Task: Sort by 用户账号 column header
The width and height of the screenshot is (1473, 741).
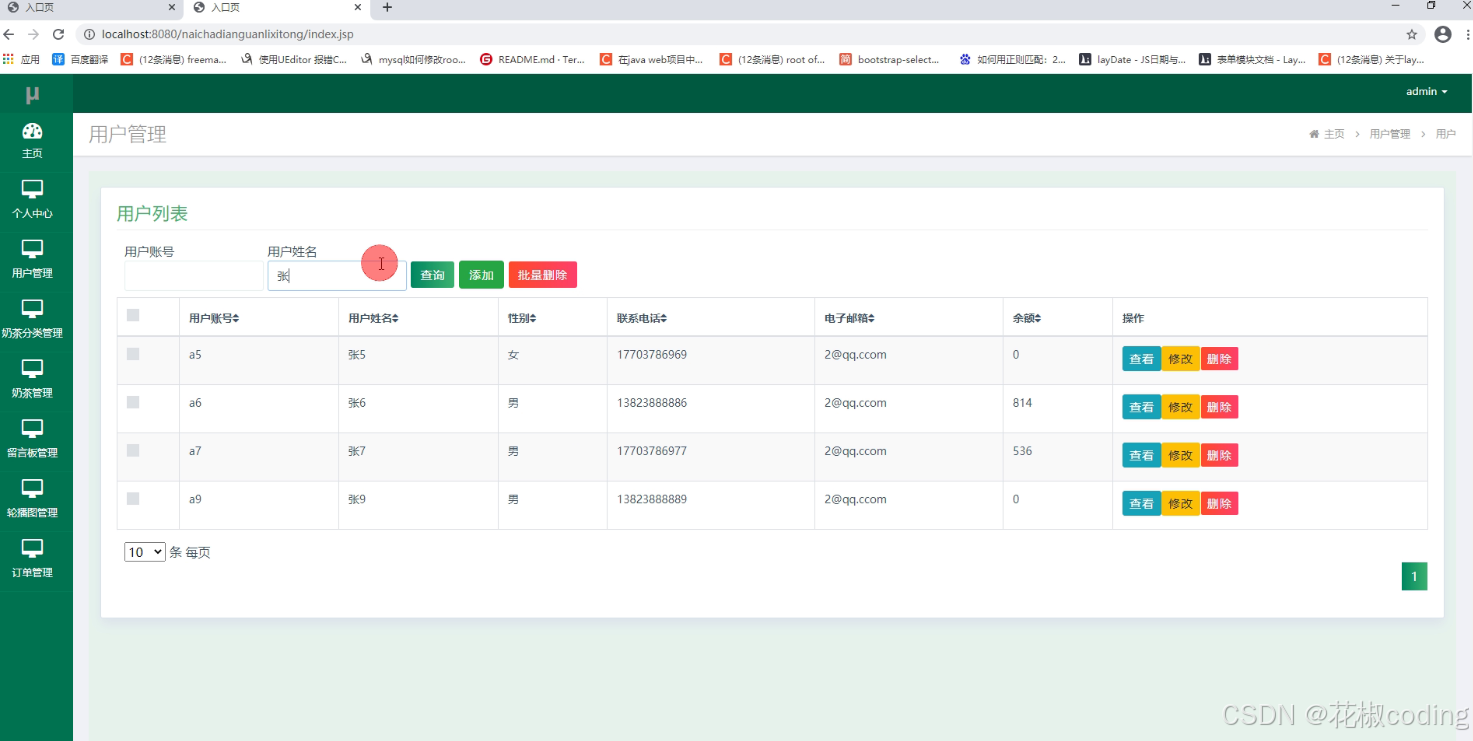Action: 214,318
